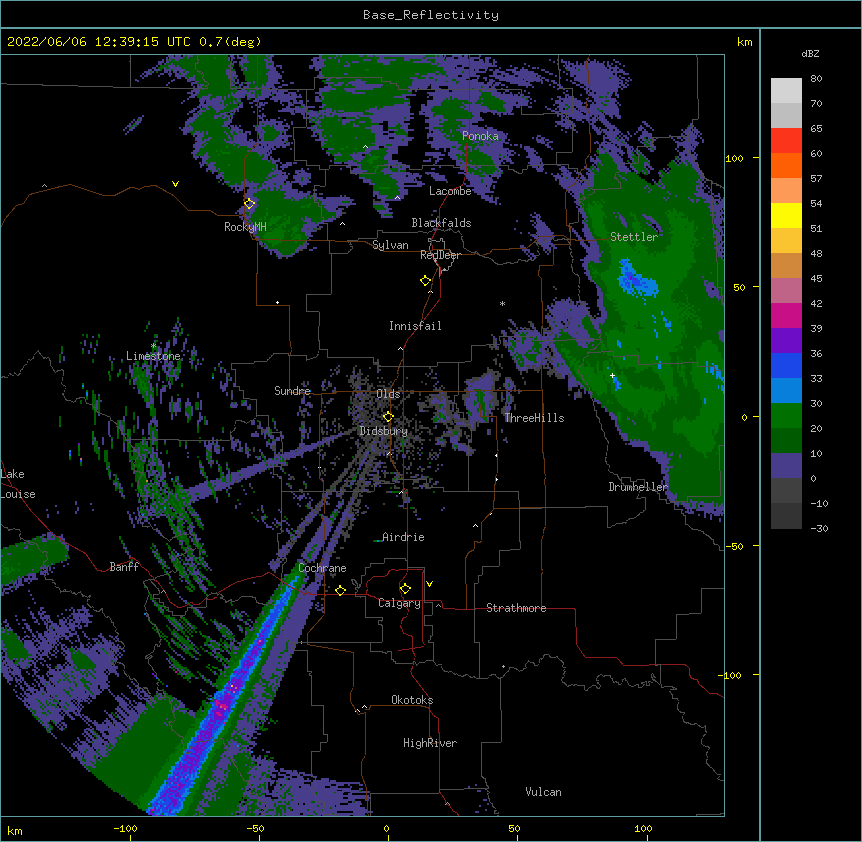Click the HighRiver town label
Image resolution: width=862 pixels, height=842 pixels.
[430, 743]
